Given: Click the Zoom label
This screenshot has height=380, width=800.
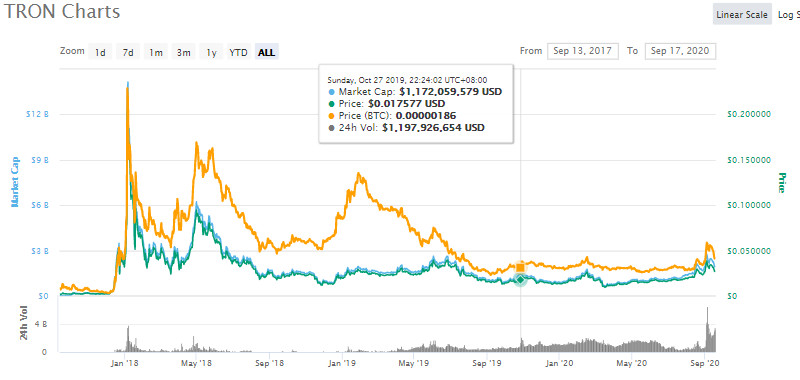Looking at the screenshot, I should point(72,52).
